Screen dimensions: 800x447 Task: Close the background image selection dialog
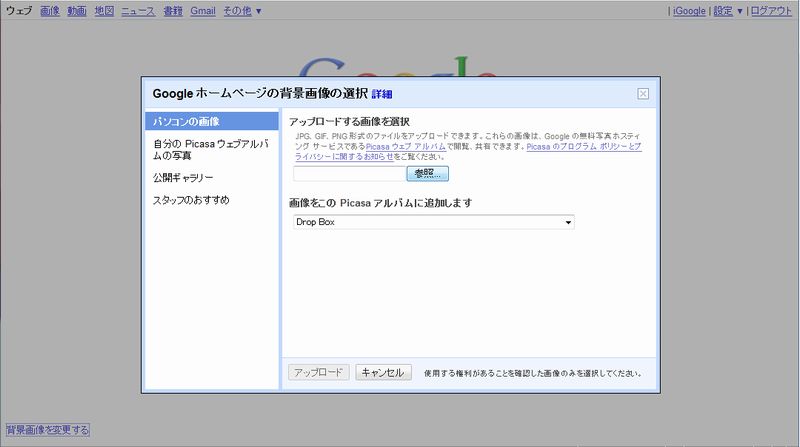(643, 94)
